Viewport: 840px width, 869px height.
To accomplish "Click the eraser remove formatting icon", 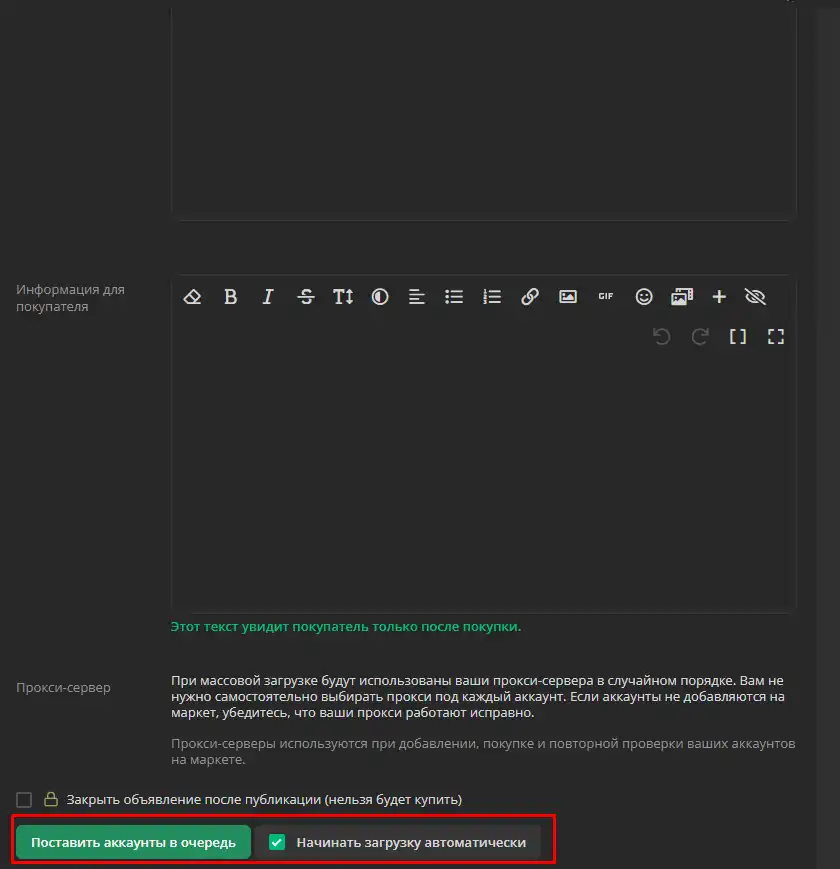I will [193, 297].
